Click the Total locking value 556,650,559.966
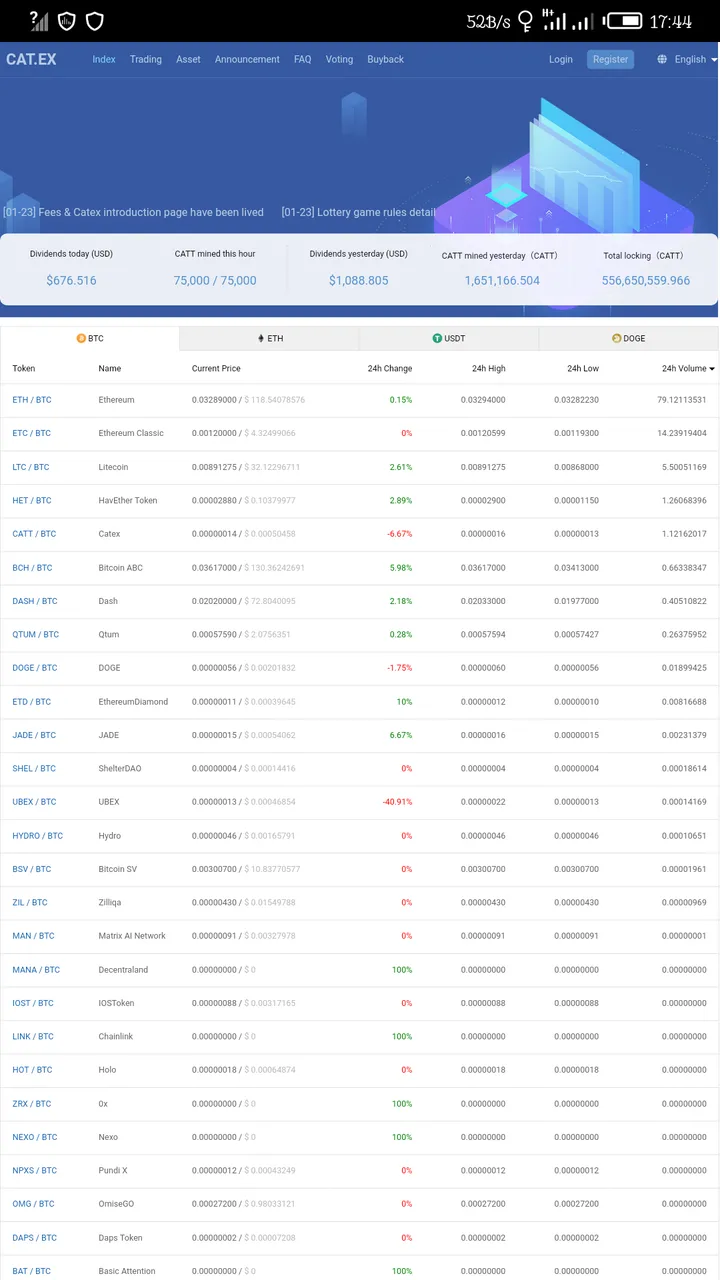This screenshot has height=1280, width=720. click(646, 280)
